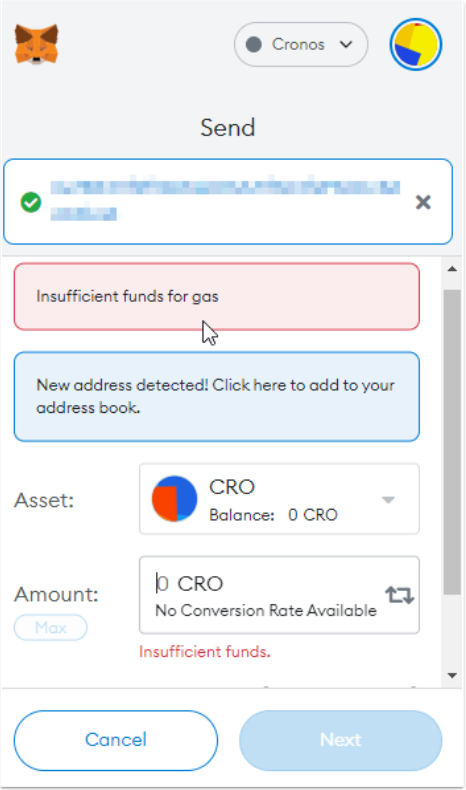Cancel the send transaction
This screenshot has width=466, height=790.
116,740
